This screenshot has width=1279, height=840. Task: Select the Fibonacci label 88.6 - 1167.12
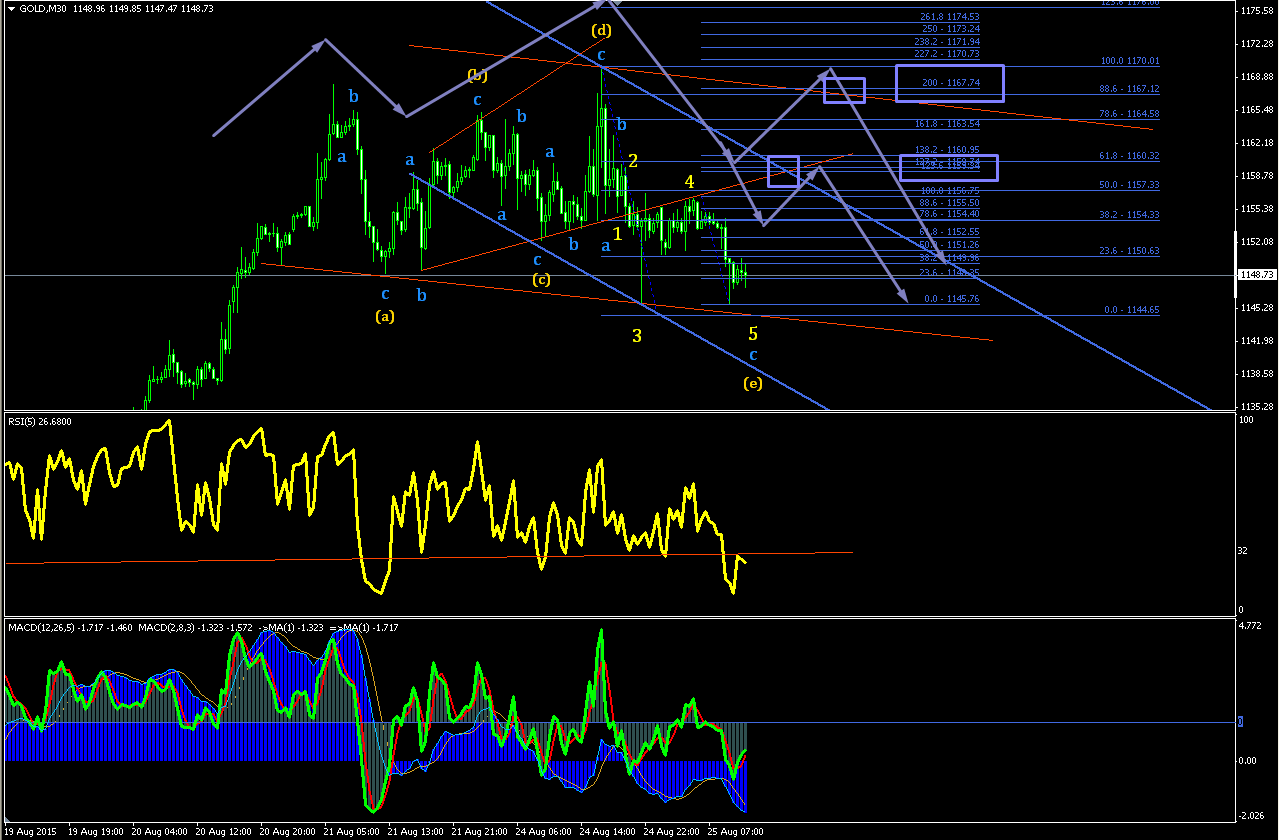coord(1129,89)
